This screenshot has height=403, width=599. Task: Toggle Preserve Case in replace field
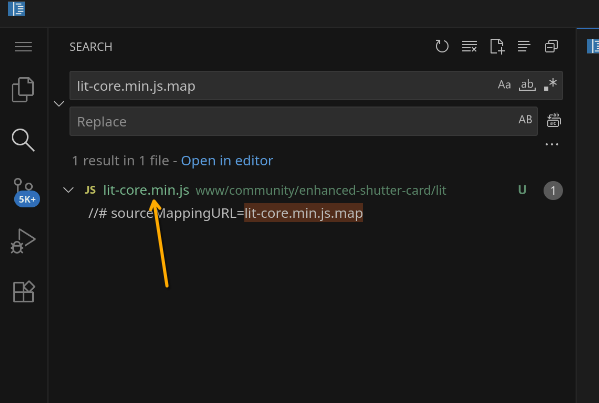525,120
